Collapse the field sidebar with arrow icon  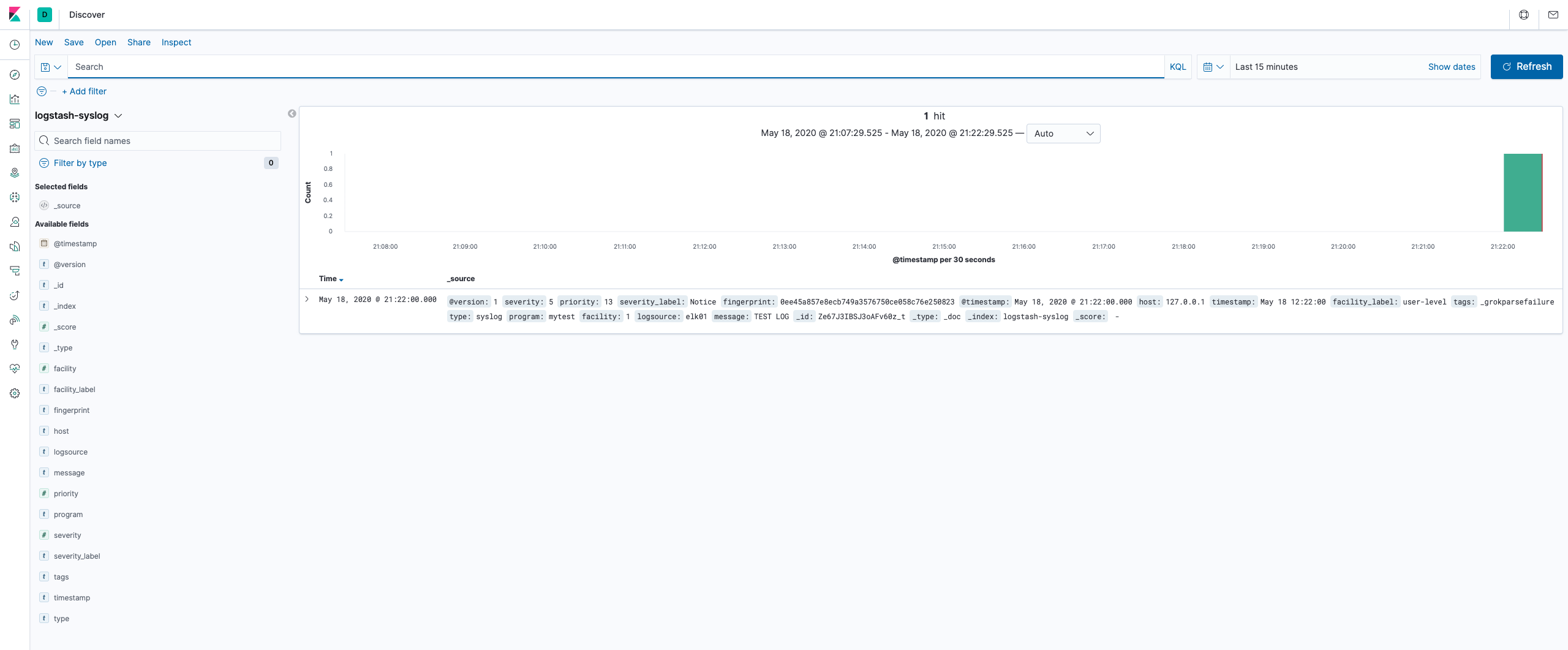(x=292, y=113)
